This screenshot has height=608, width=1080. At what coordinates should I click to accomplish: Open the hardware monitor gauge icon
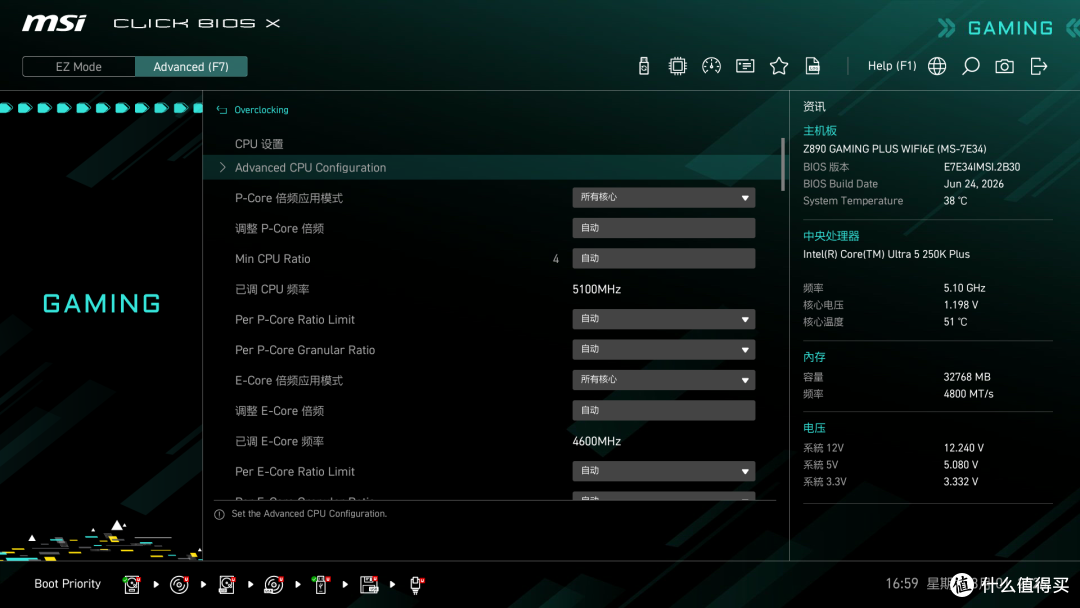[x=712, y=66]
